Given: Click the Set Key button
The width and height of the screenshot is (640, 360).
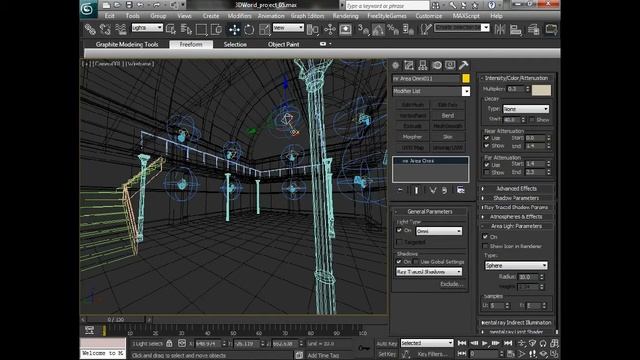Looking at the screenshot, I should pos(387,354).
